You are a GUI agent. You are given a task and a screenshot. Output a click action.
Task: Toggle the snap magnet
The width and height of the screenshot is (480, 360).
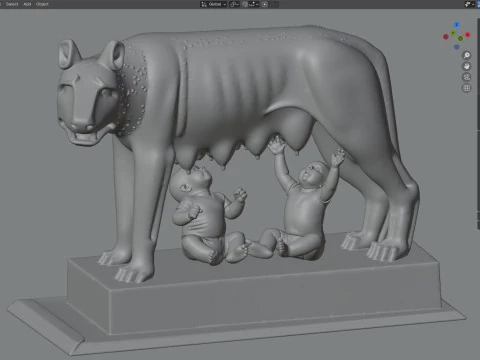point(245,4)
